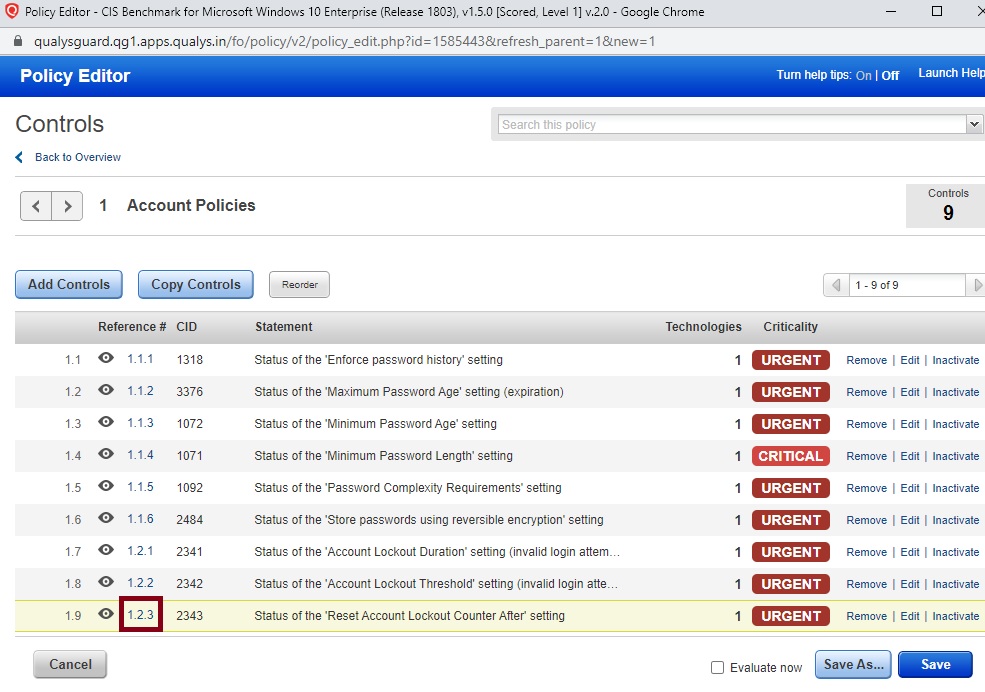Inactivate the Minimum Password Length control
This screenshot has width=985, height=692.
pyautogui.click(x=955, y=456)
